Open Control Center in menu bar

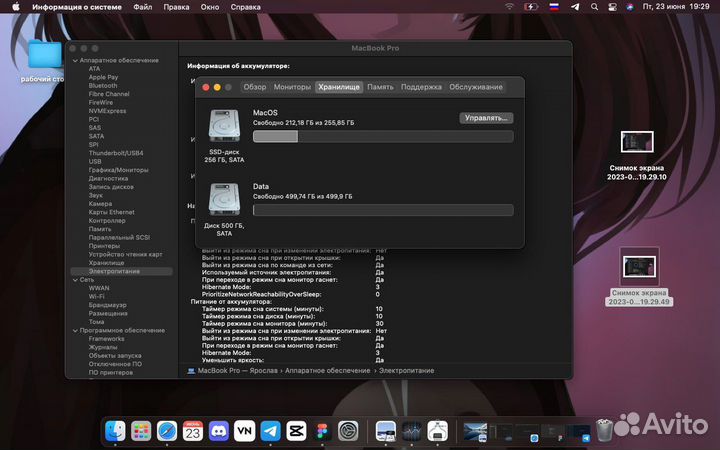[x=612, y=7]
